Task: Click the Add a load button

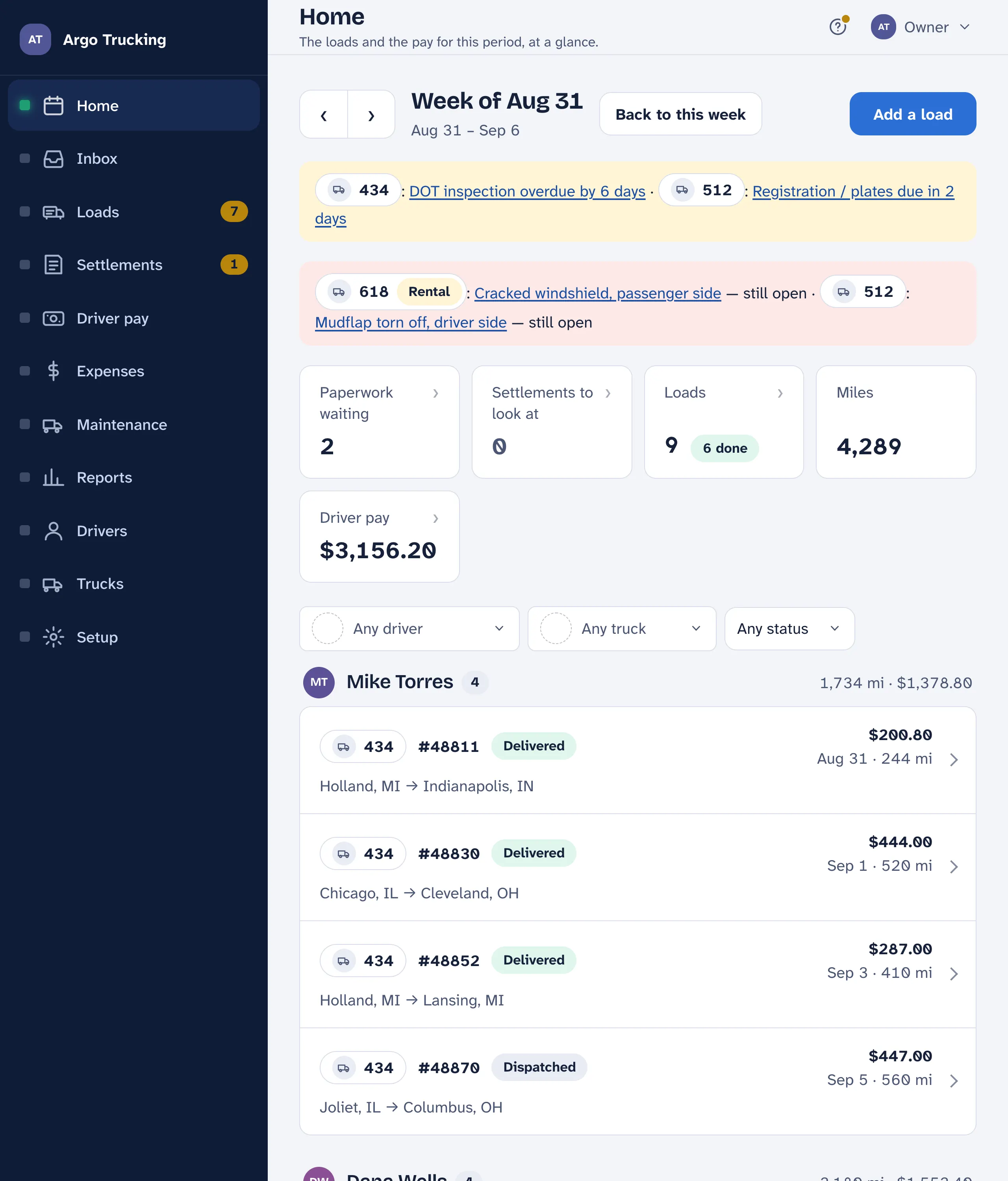Action: [912, 114]
